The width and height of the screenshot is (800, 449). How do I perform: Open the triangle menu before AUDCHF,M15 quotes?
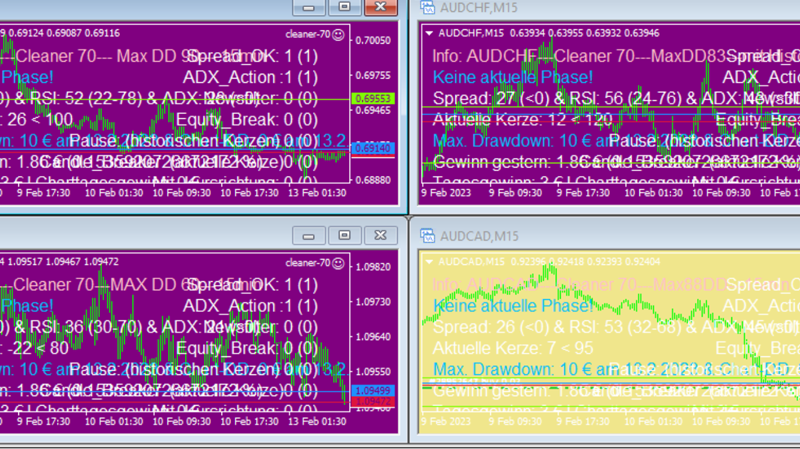(x=429, y=33)
